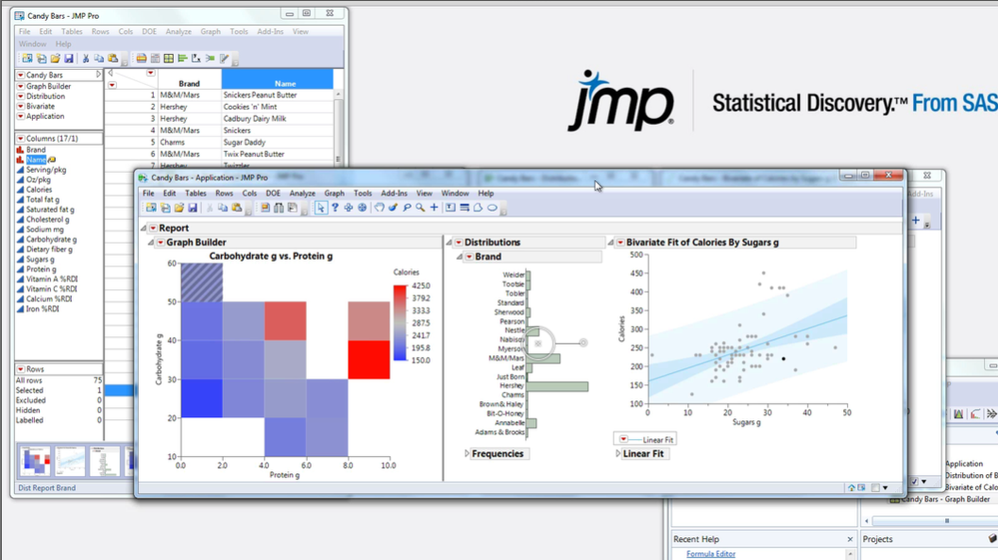This screenshot has width=998, height=560.
Task: Click Paste icon in Candy Bars window toolbar
Action: tap(113, 59)
